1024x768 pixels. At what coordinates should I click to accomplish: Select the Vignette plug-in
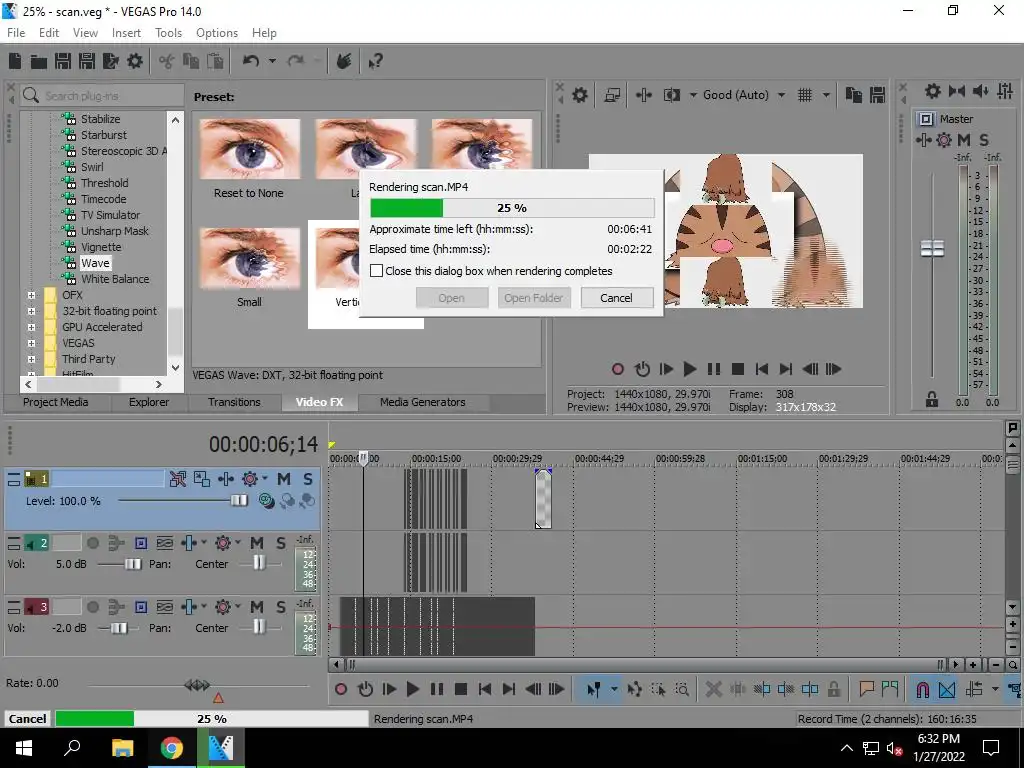[x=101, y=247]
